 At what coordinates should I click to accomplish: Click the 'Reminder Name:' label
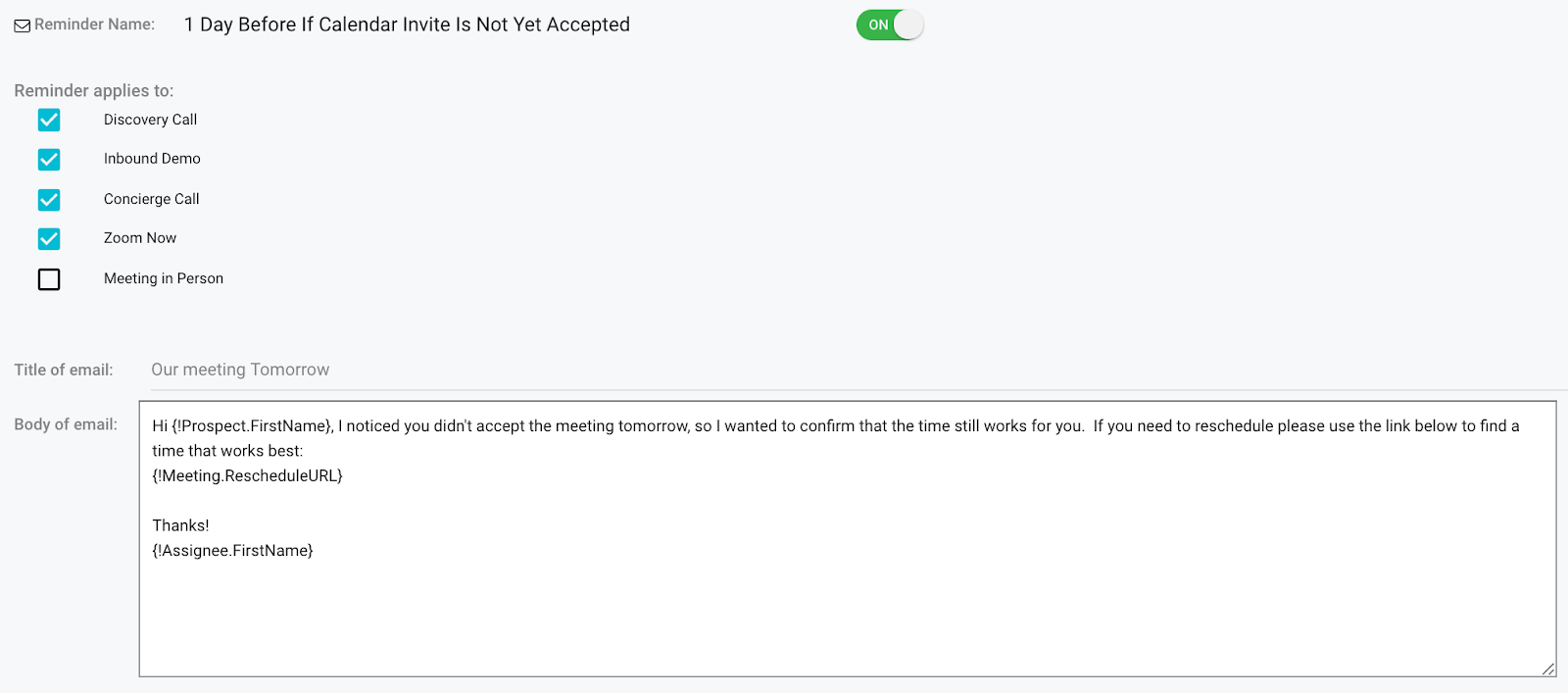[94, 25]
